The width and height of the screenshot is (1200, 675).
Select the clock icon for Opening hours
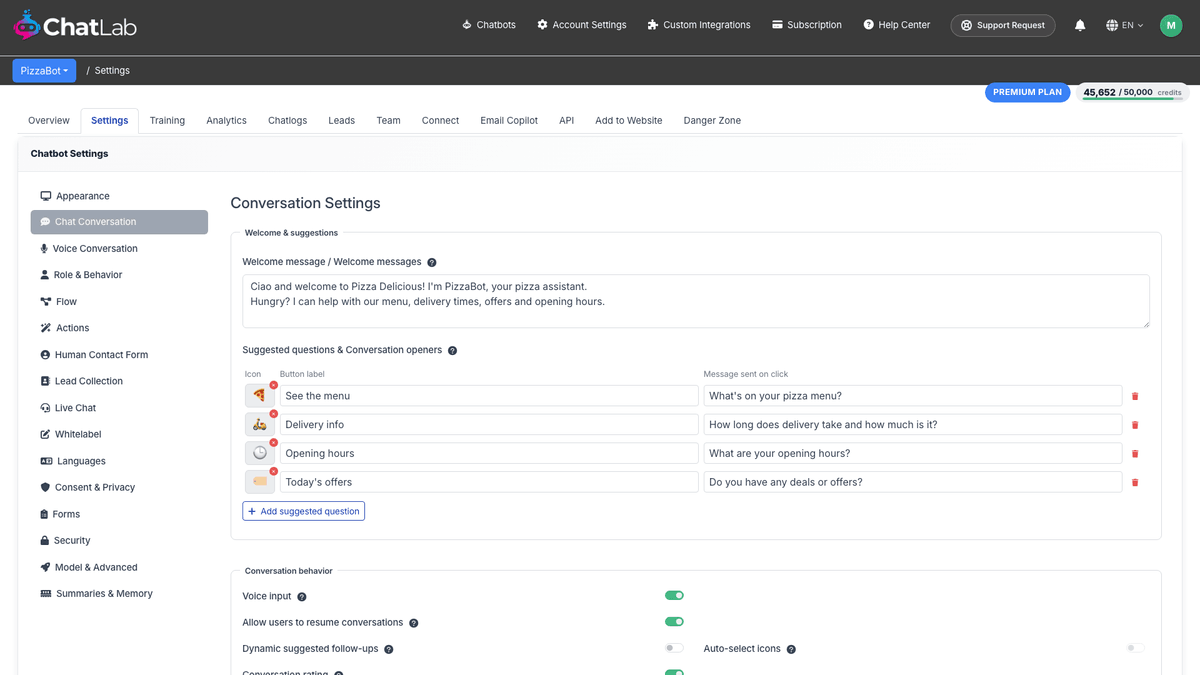coord(259,453)
